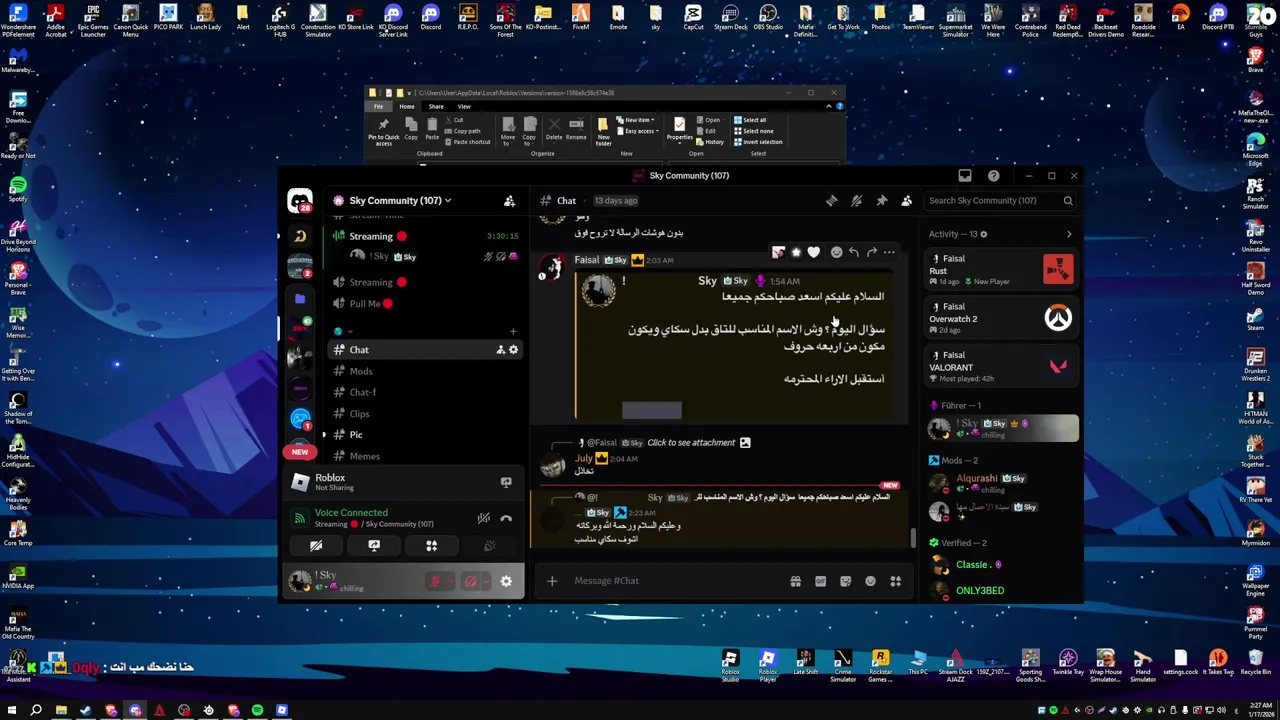Image resolution: width=1280 pixels, height=720 pixels.
Task: Open Discord user settings gear
Action: point(506,581)
